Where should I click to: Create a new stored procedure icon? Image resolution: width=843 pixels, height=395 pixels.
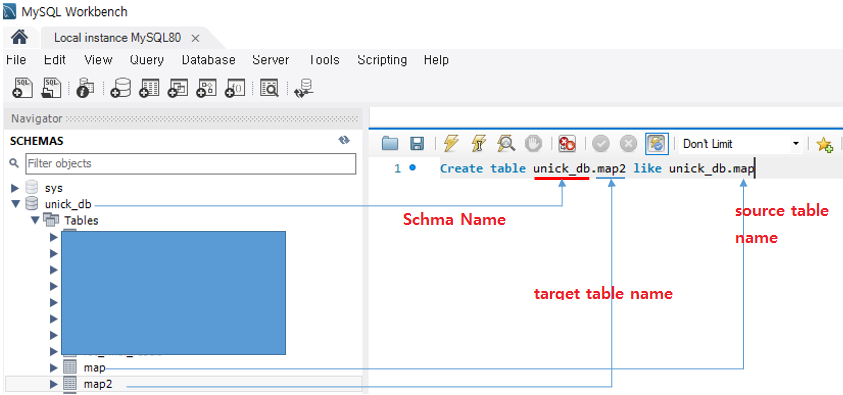(x=206, y=88)
